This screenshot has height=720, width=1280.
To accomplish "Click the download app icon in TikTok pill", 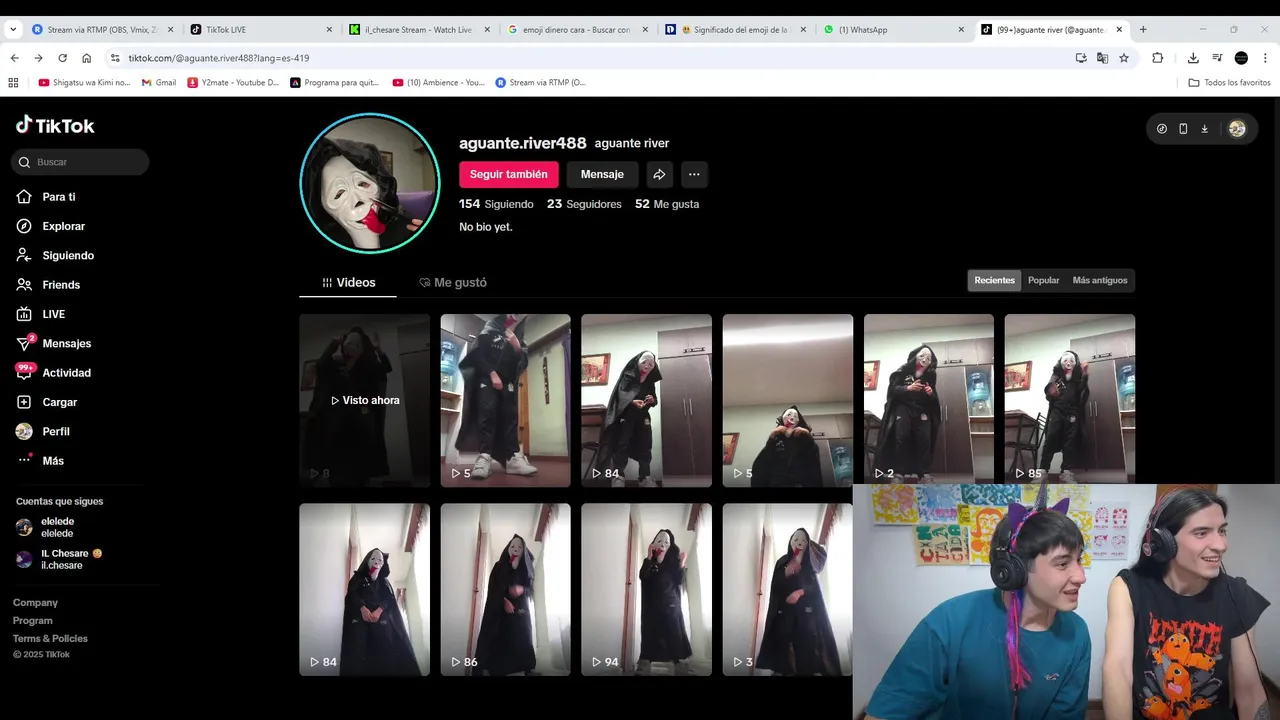I will click(x=1204, y=129).
